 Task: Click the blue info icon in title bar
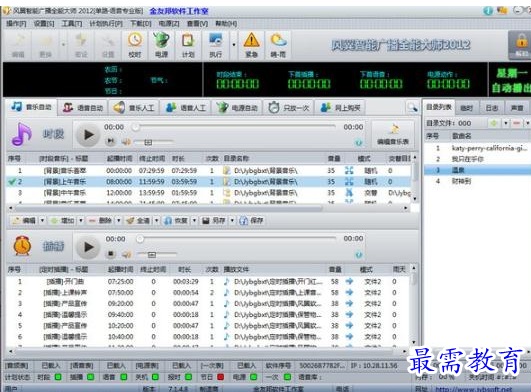488,10
